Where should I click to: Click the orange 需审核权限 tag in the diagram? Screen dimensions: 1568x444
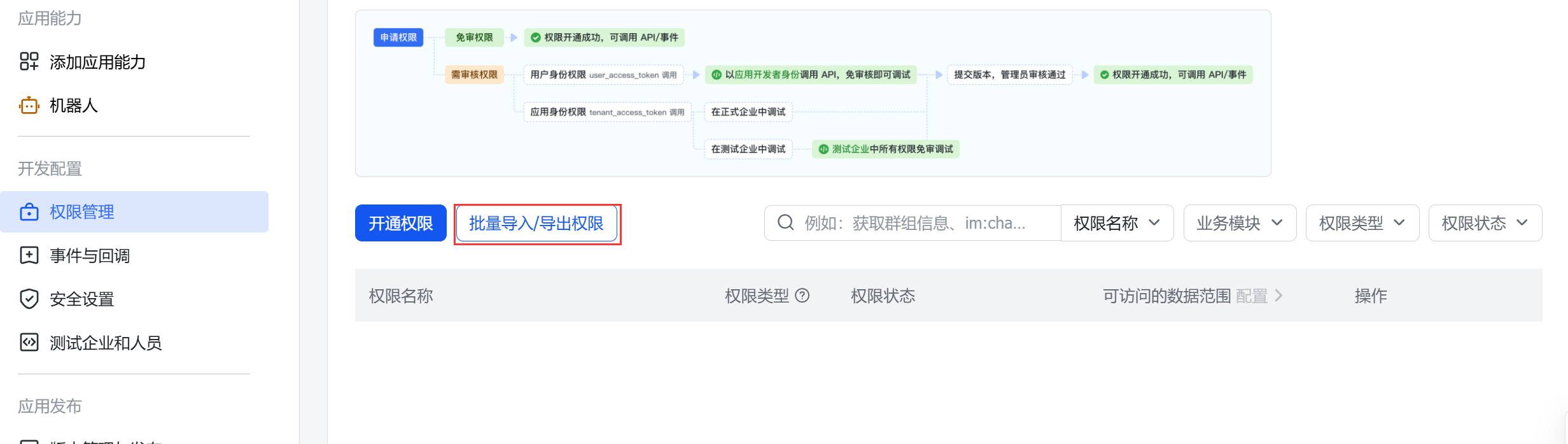[474, 75]
